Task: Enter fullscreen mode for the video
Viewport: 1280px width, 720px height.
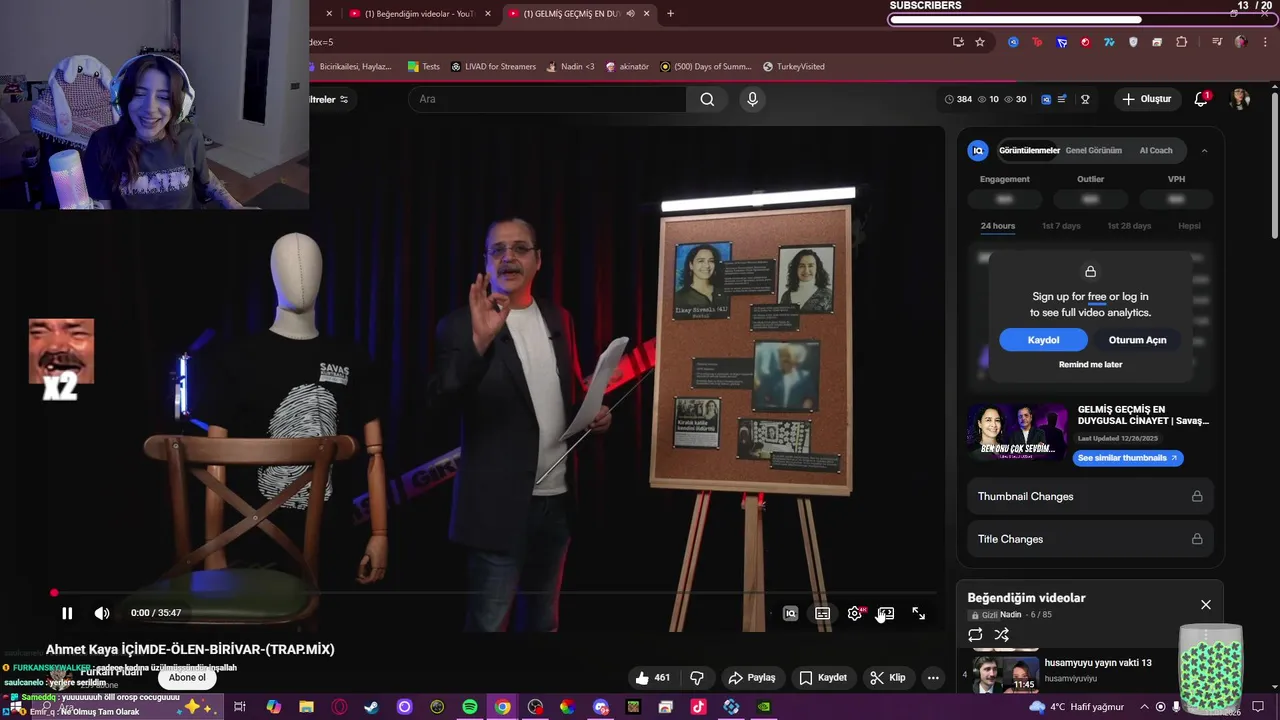Action: [918, 613]
